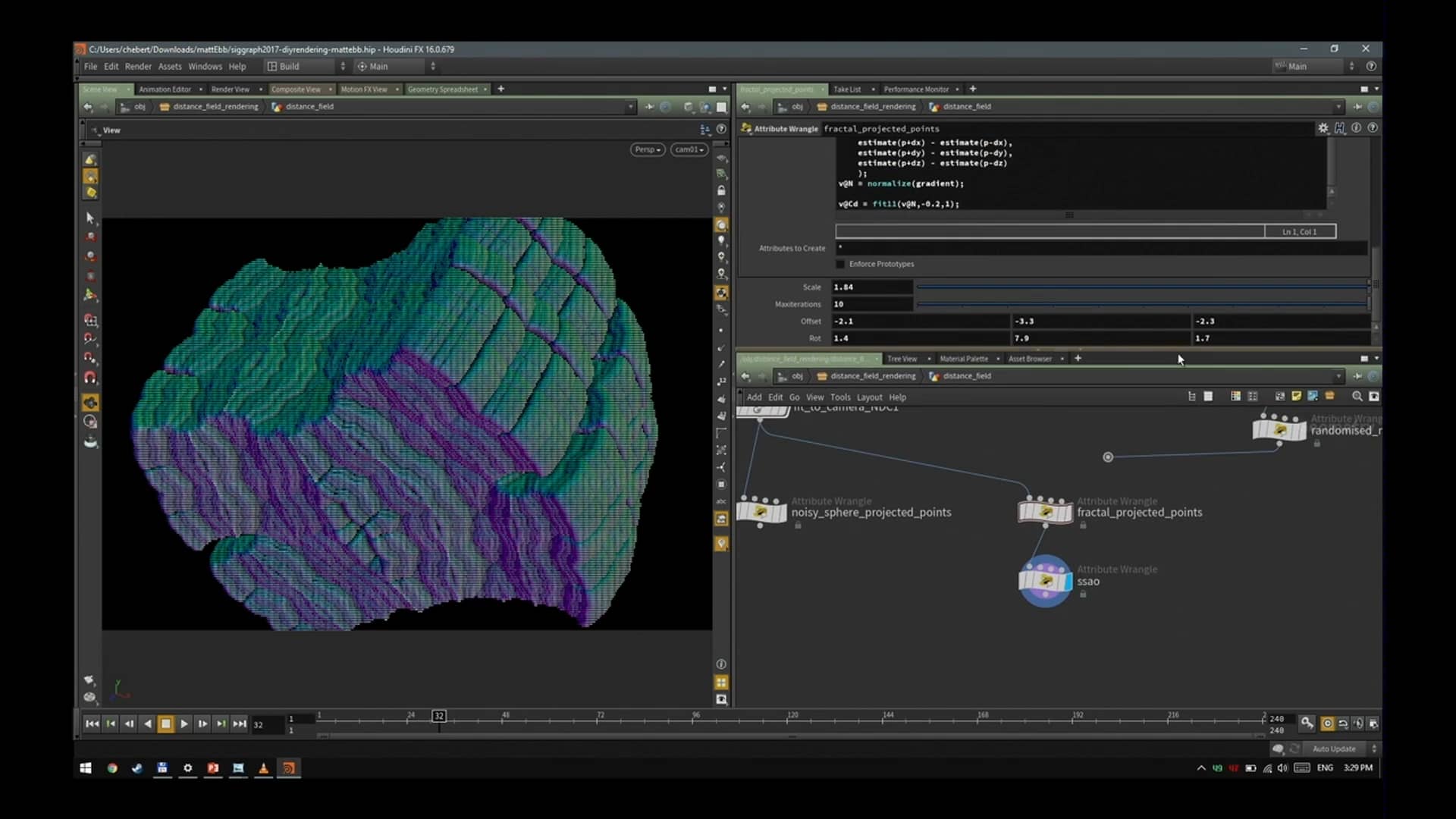Select the ssao Attribute Wrangle node

(1045, 582)
